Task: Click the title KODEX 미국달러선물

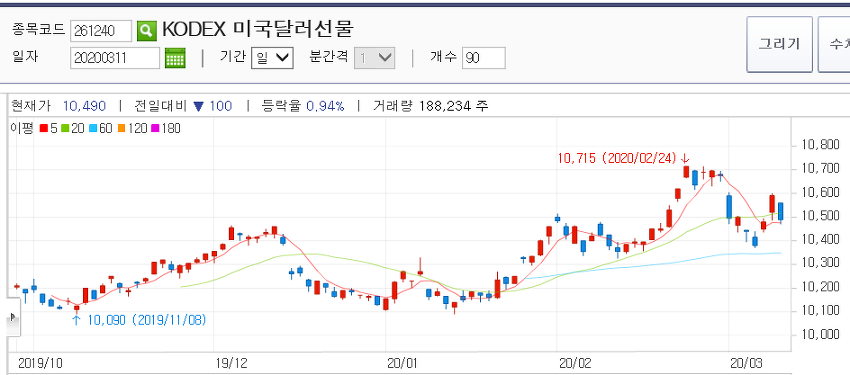Action: (x=258, y=29)
